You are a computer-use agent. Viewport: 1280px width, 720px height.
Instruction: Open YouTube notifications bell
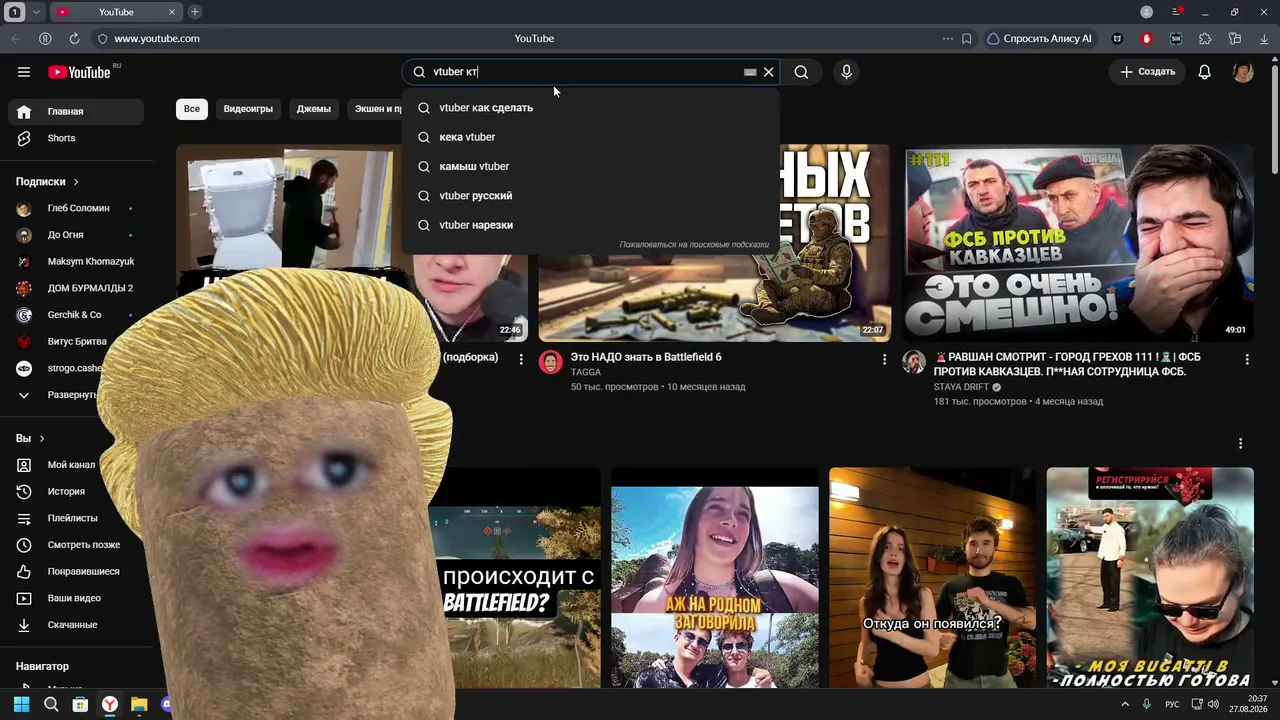[1205, 72]
